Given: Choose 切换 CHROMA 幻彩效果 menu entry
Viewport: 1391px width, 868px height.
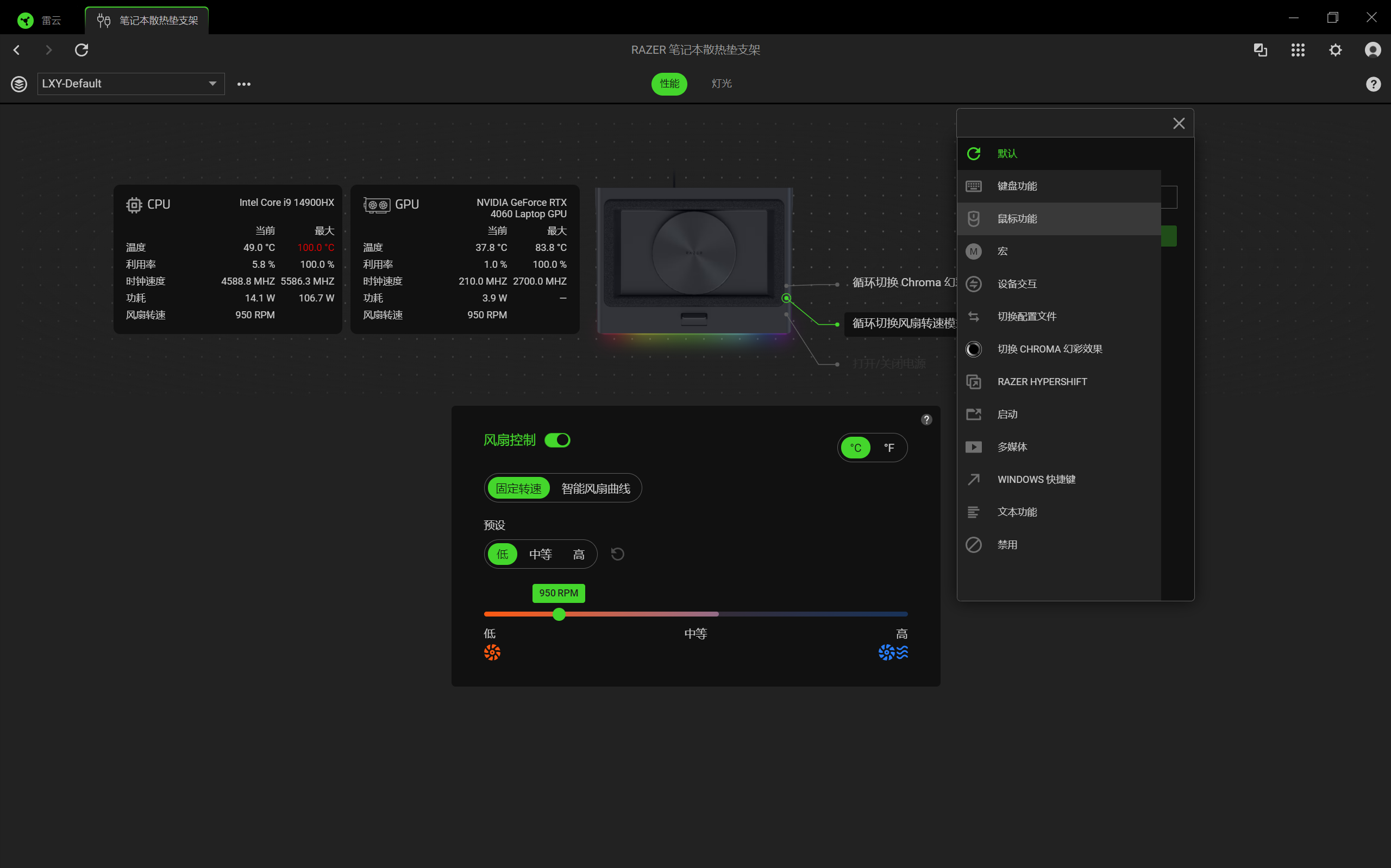Looking at the screenshot, I should pos(1049,349).
